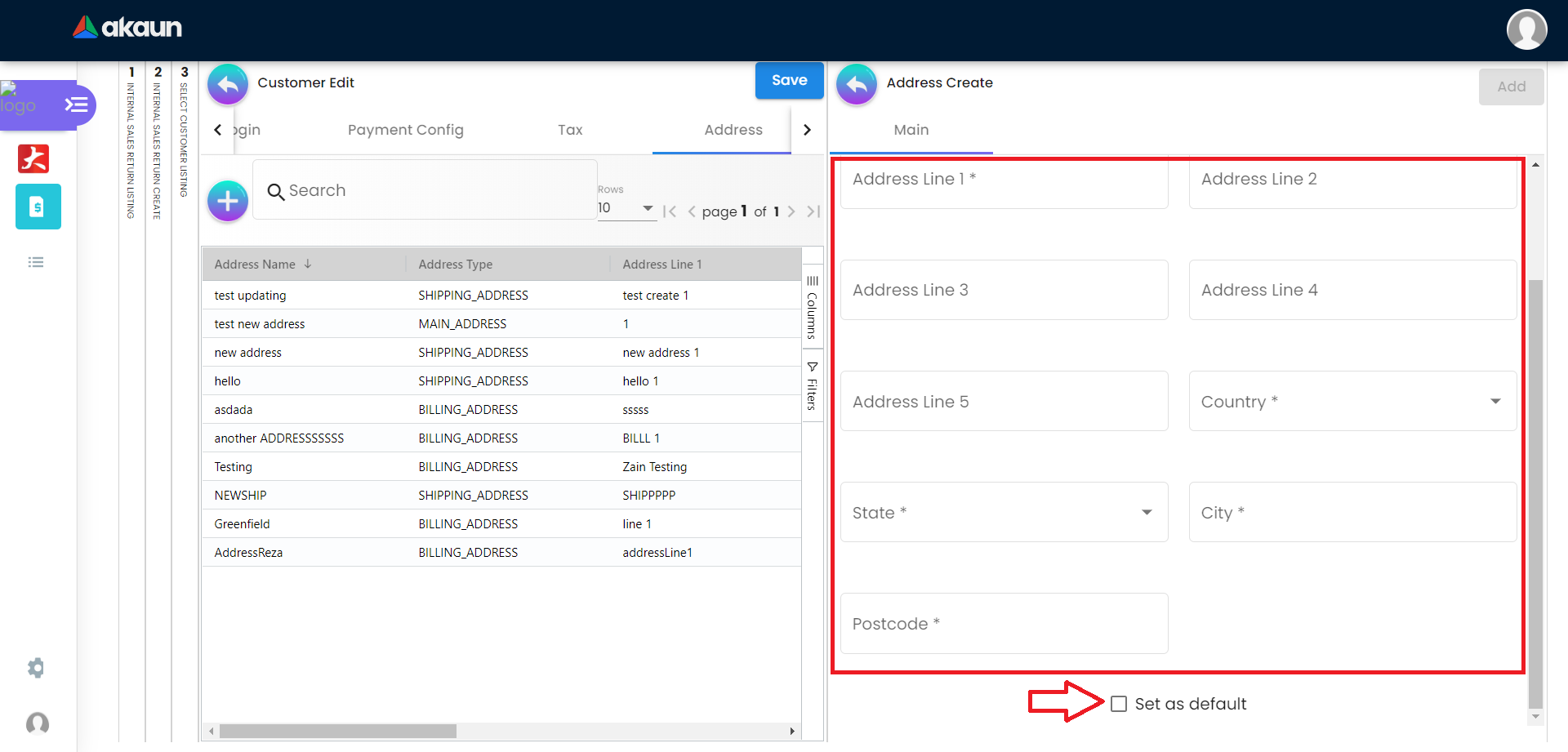Click the Address Create back arrow icon
The image size is (1568, 752).
click(x=857, y=83)
